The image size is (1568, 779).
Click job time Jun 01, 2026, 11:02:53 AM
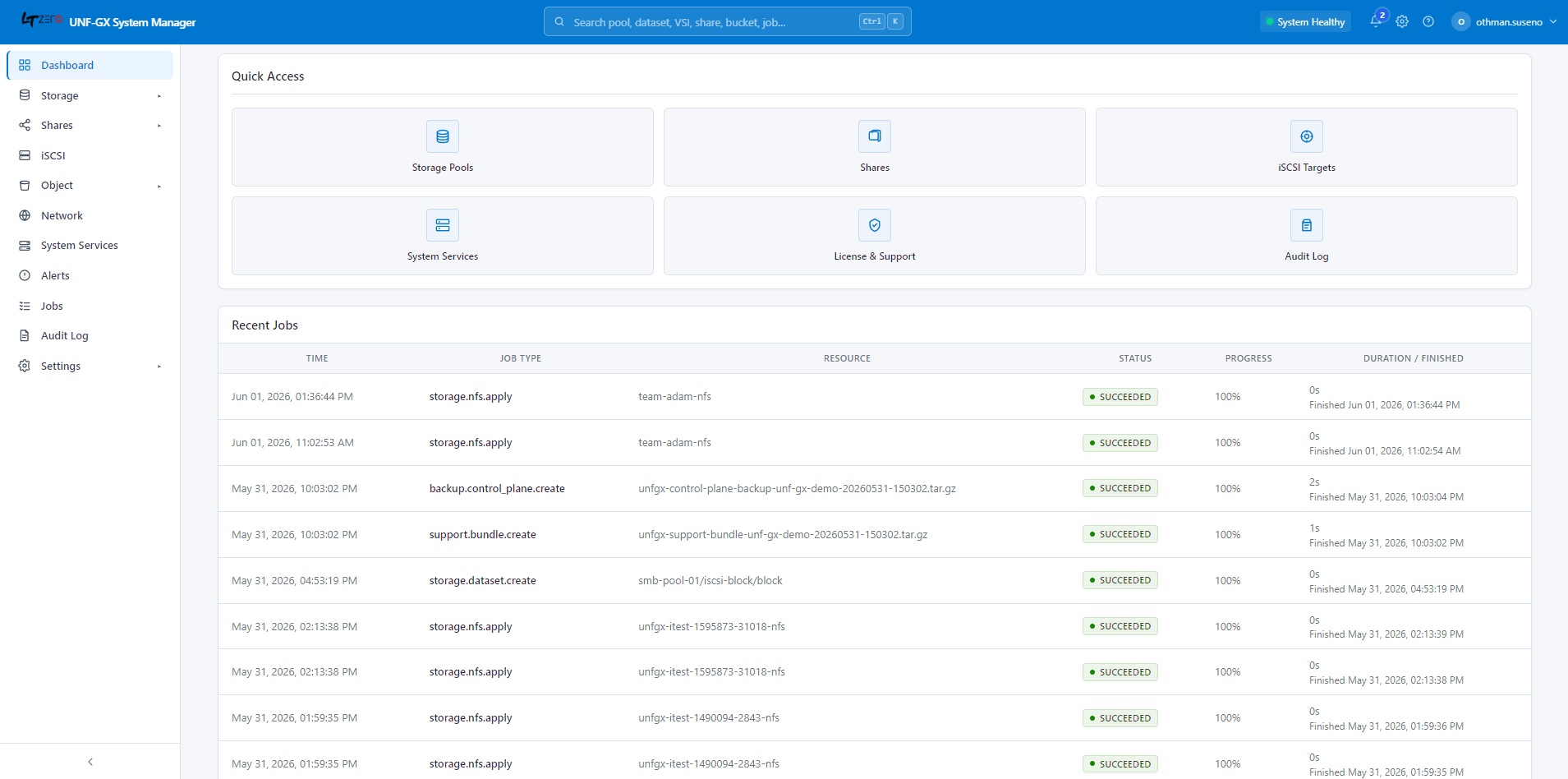(x=292, y=443)
